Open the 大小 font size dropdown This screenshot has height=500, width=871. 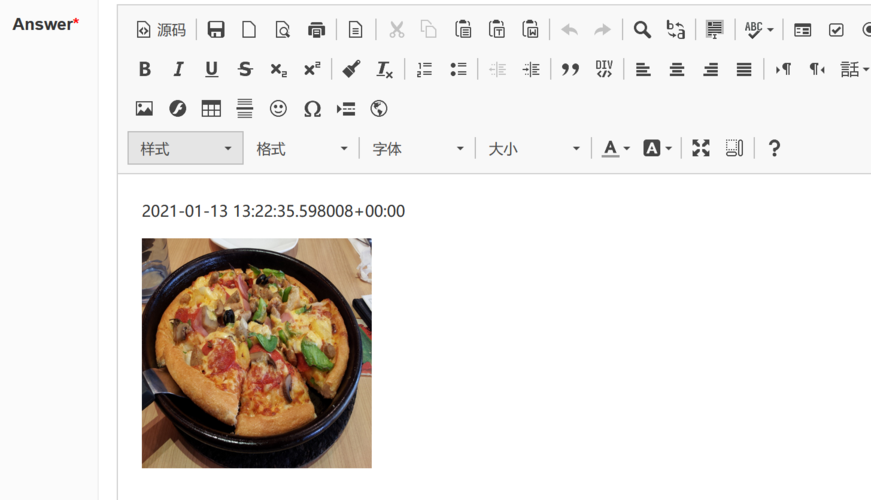(533, 148)
